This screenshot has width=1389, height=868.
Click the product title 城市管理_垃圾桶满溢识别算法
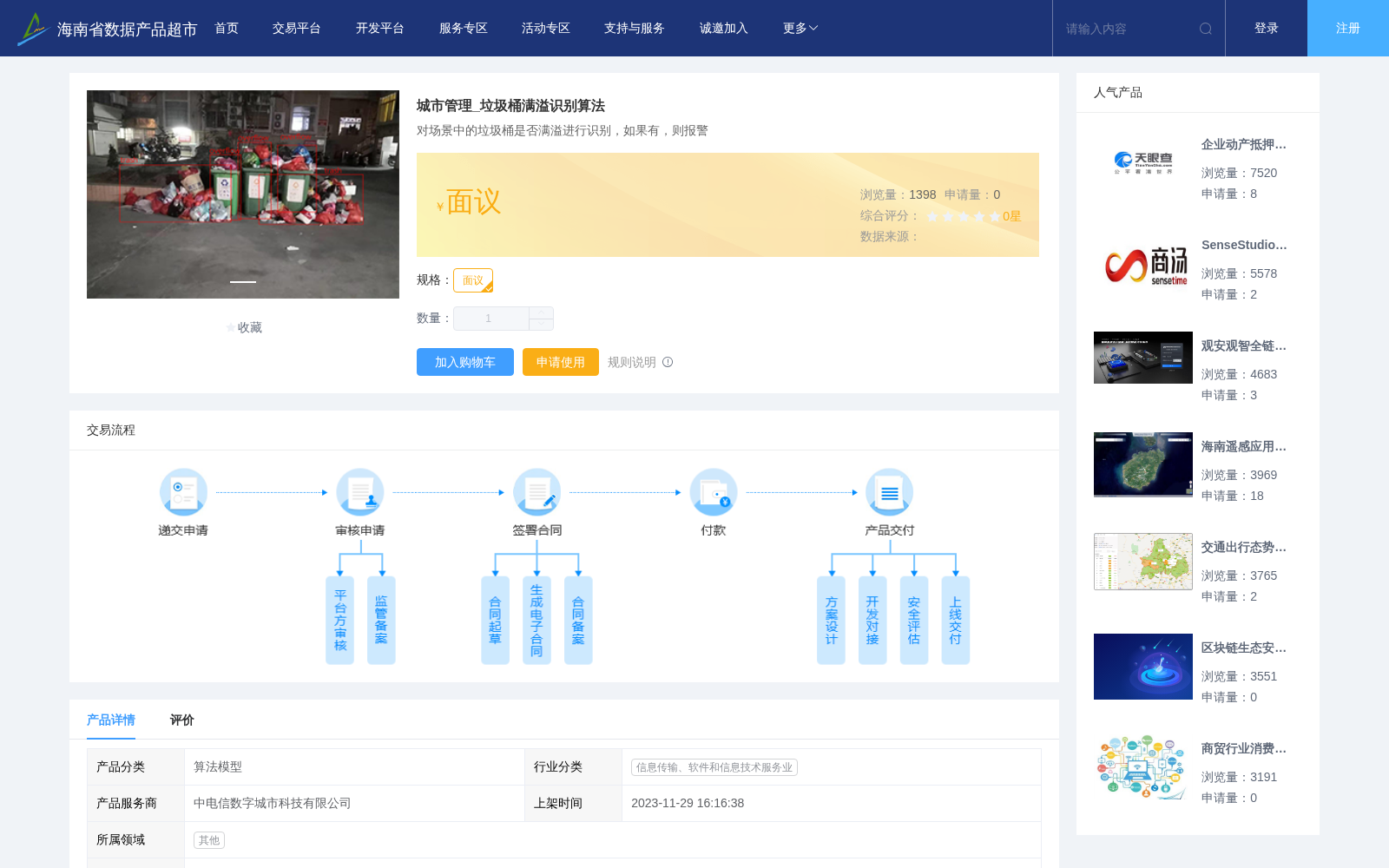(x=510, y=106)
